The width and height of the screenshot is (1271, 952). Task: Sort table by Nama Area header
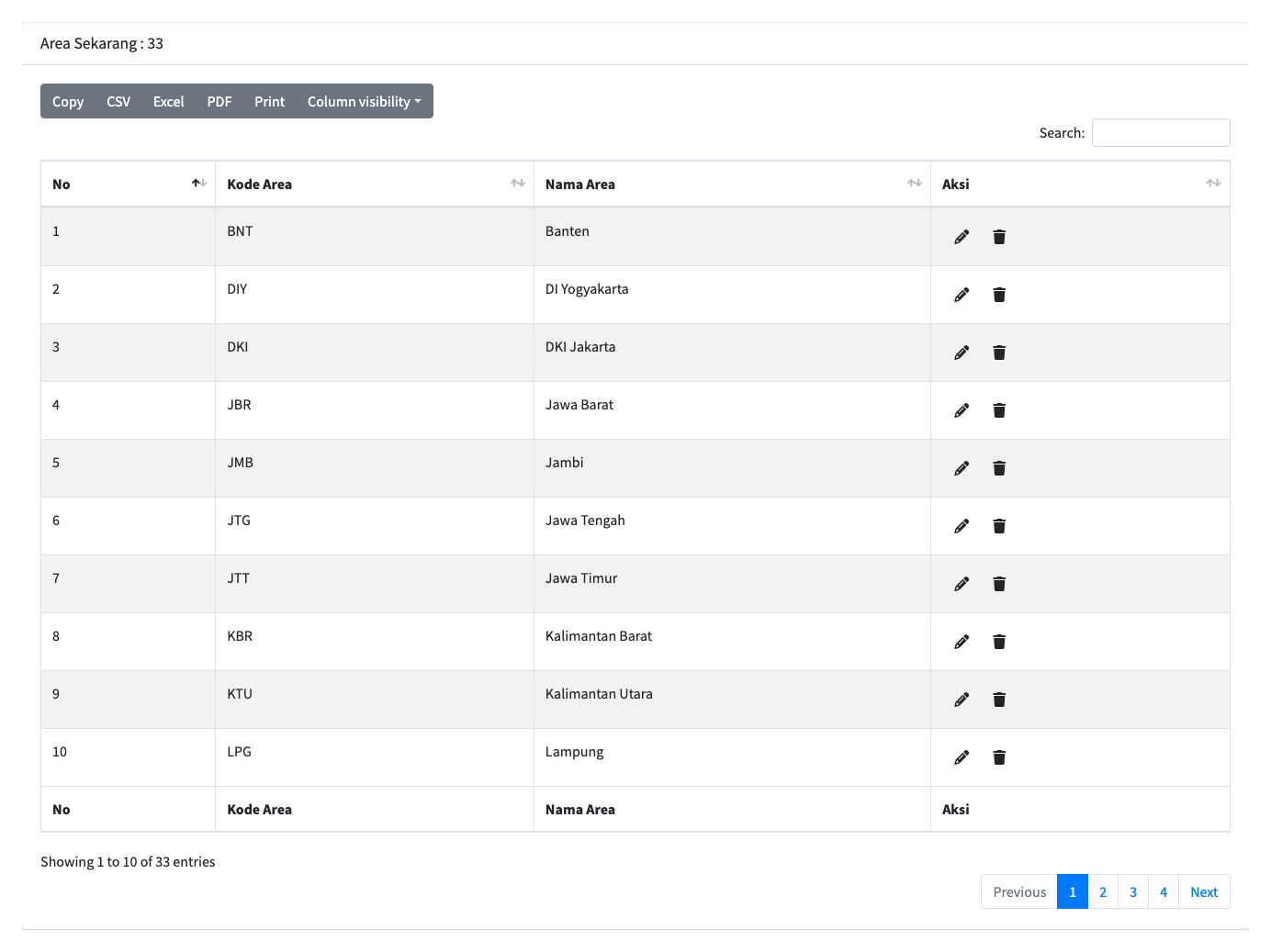click(x=732, y=185)
